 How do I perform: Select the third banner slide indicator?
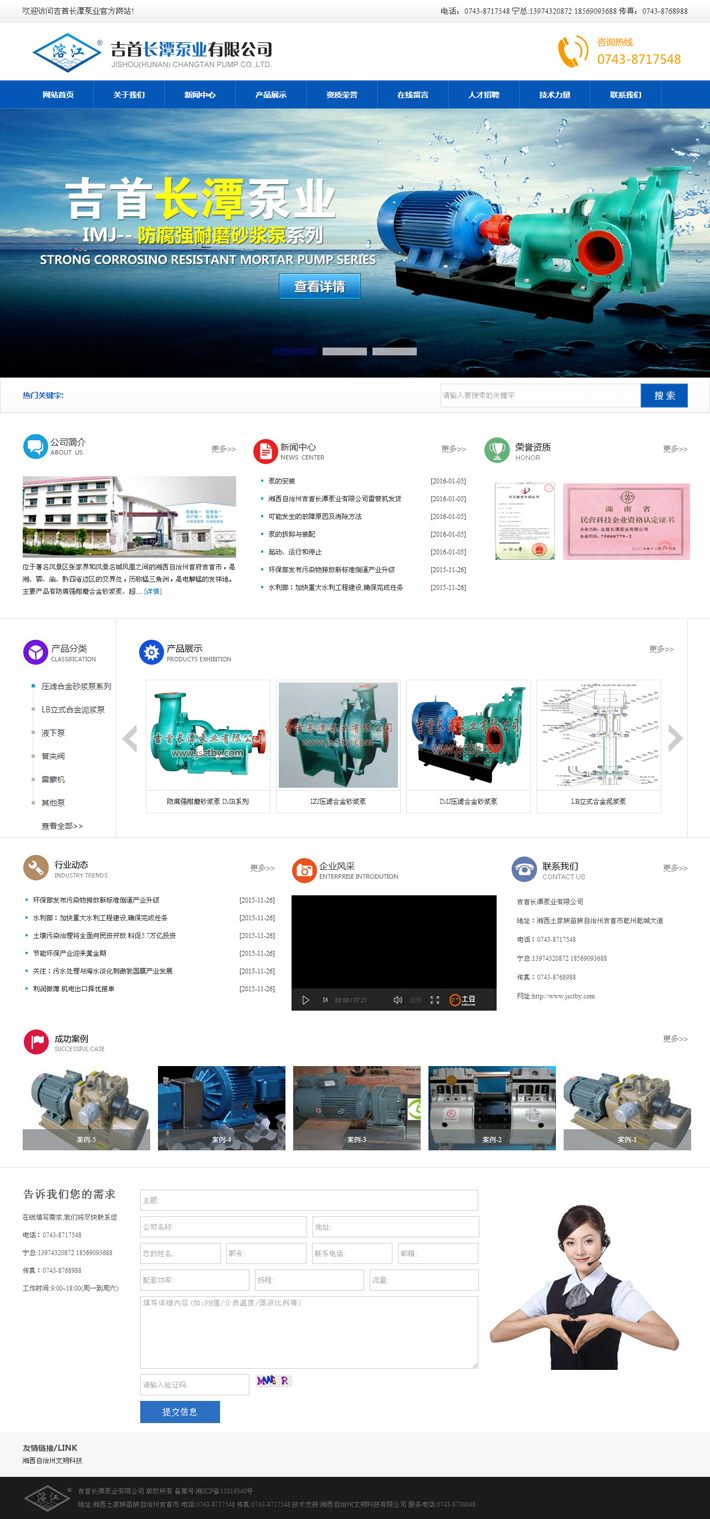[x=394, y=351]
